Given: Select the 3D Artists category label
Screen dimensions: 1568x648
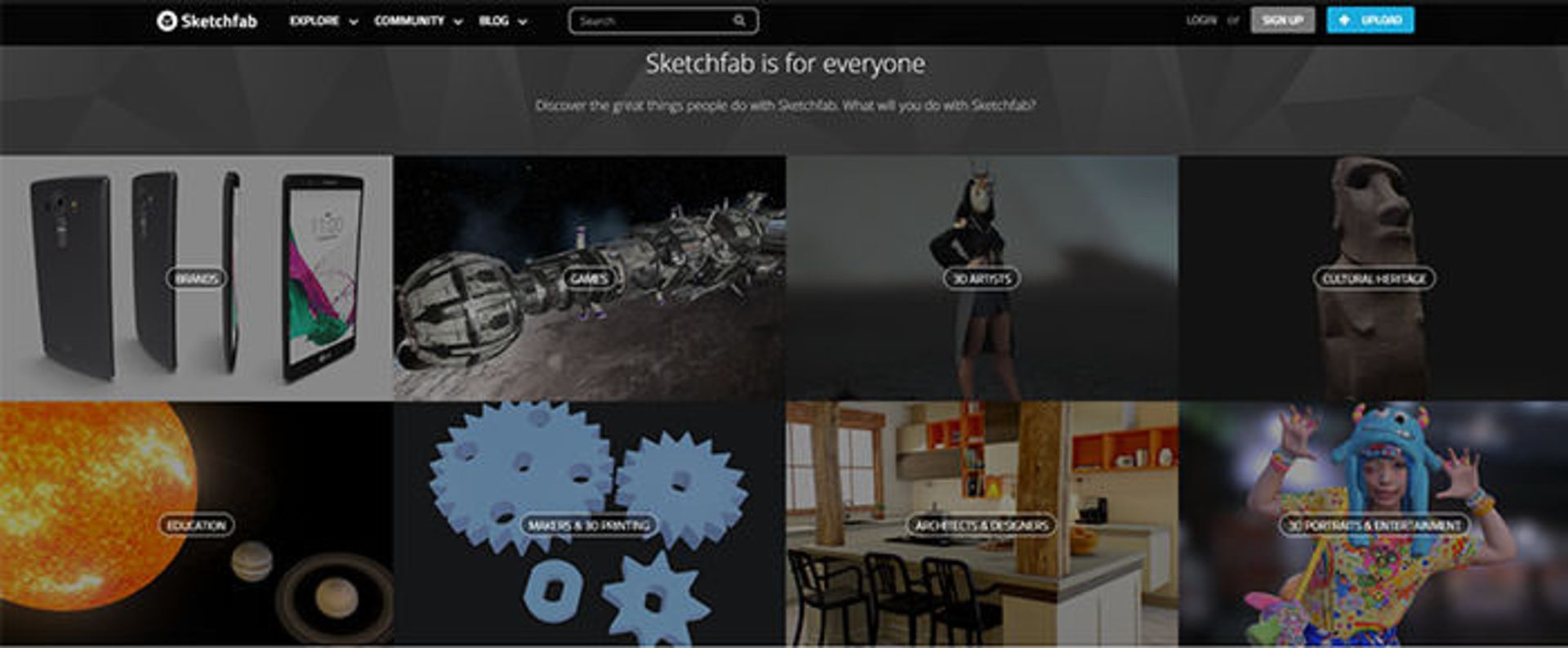Looking at the screenshot, I should coord(982,279).
